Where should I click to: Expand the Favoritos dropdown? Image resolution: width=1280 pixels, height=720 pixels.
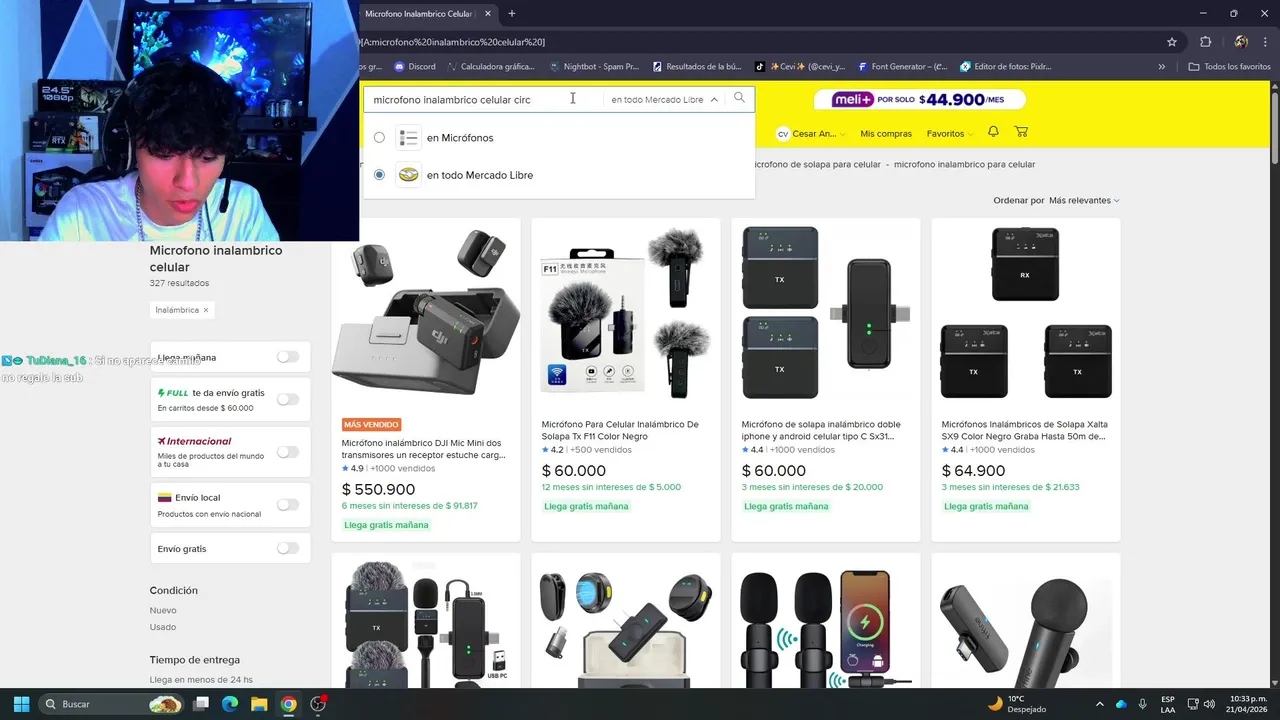(x=949, y=133)
